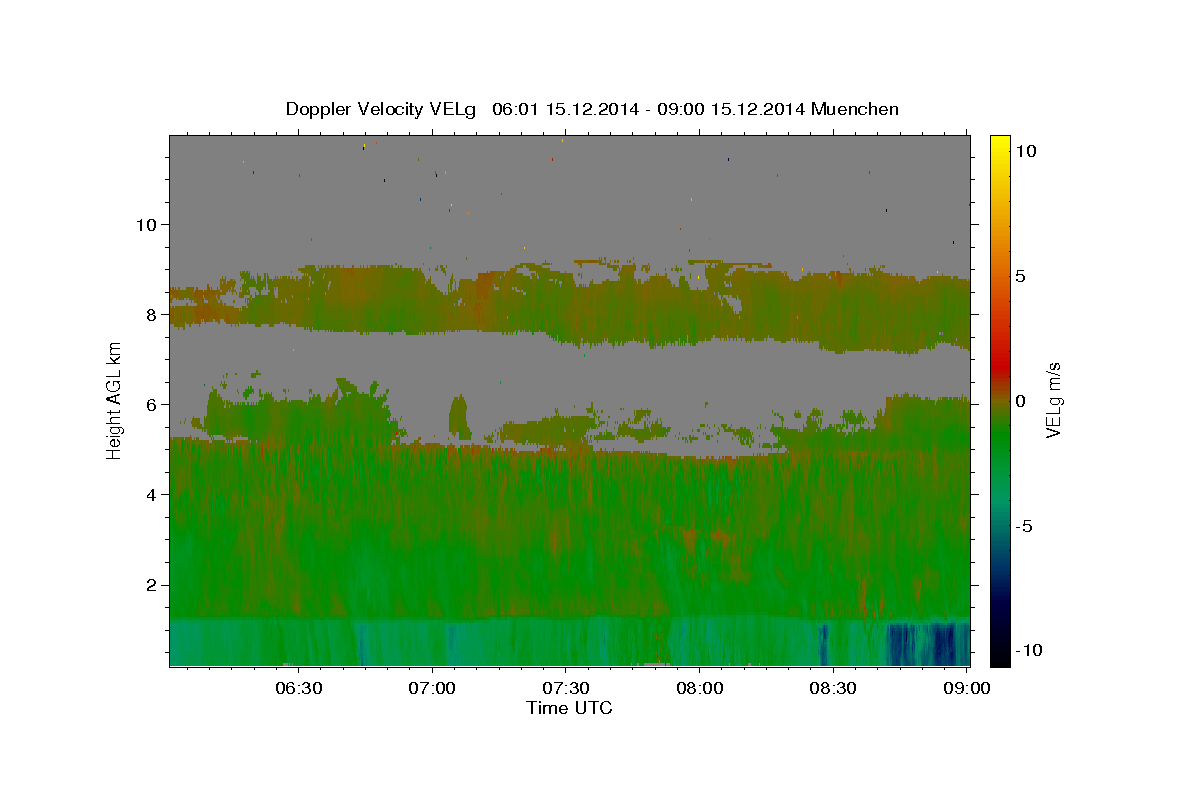Click the height axis label '6'
Image resolution: width=1200 pixels, height=800 pixels.
(150, 404)
